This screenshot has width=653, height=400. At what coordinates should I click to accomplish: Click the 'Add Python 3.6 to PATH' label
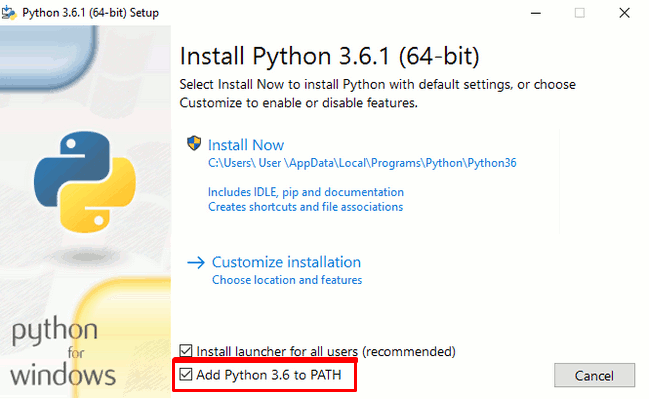pos(269,375)
